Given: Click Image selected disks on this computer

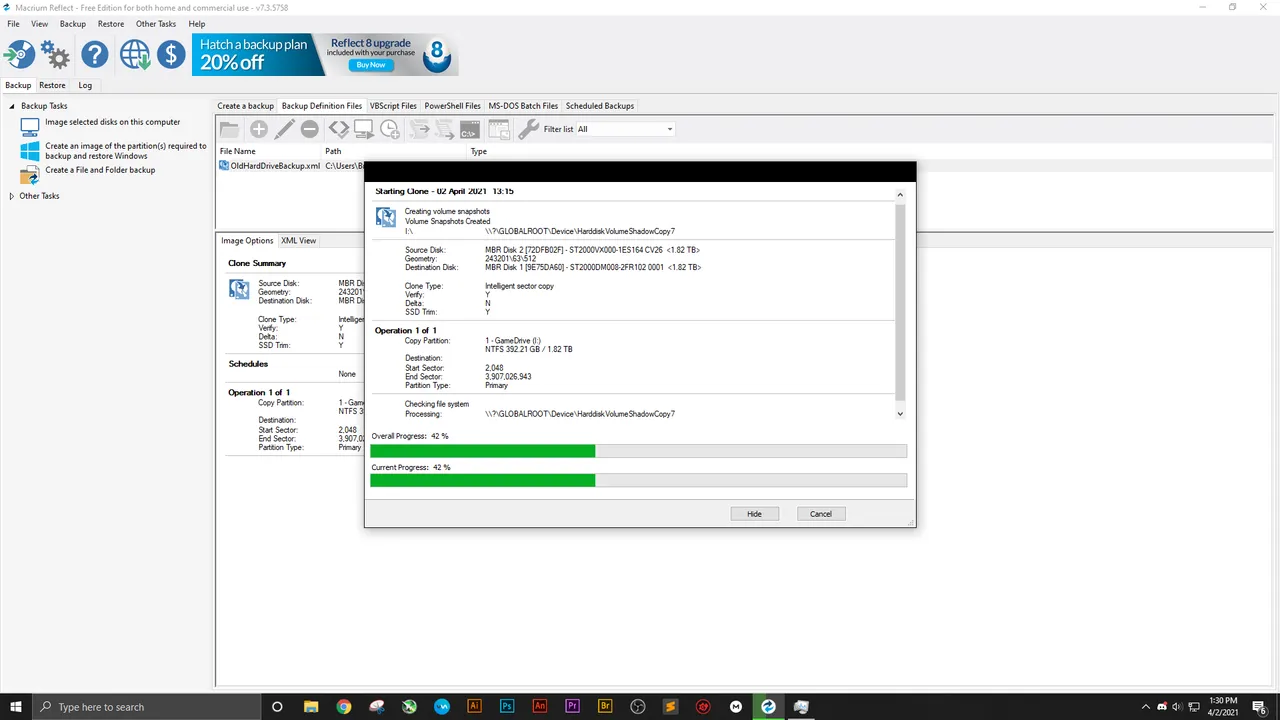Looking at the screenshot, I should [x=112, y=122].
